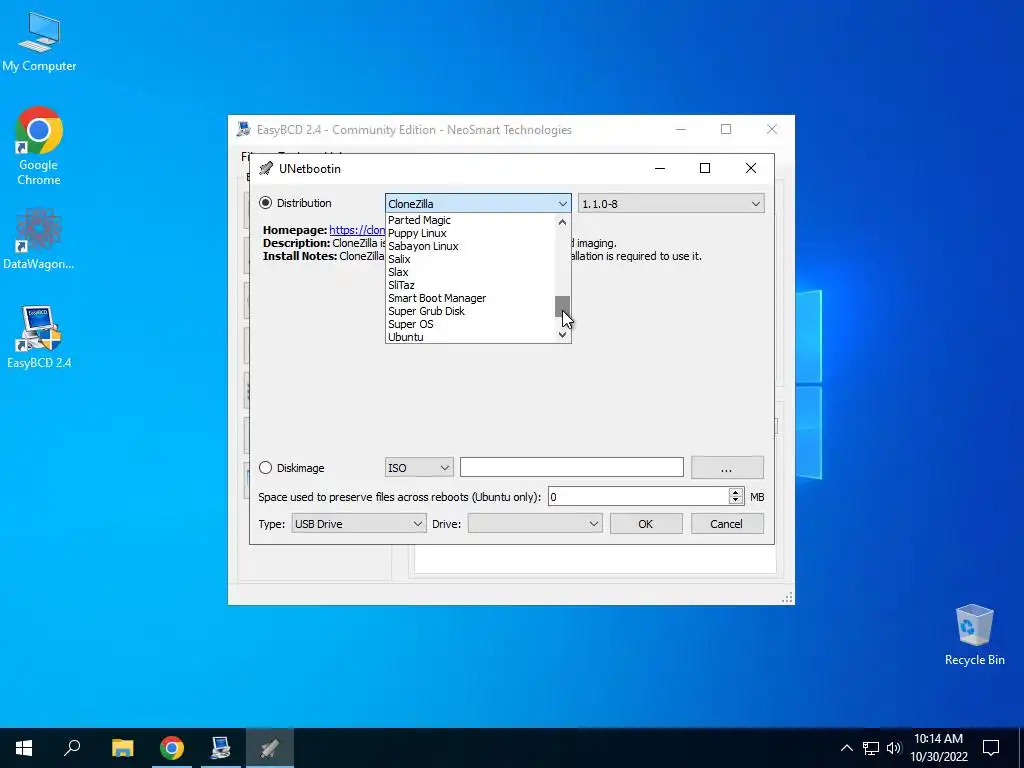Choose Sabayon Linux from the list

pos(470,246)
